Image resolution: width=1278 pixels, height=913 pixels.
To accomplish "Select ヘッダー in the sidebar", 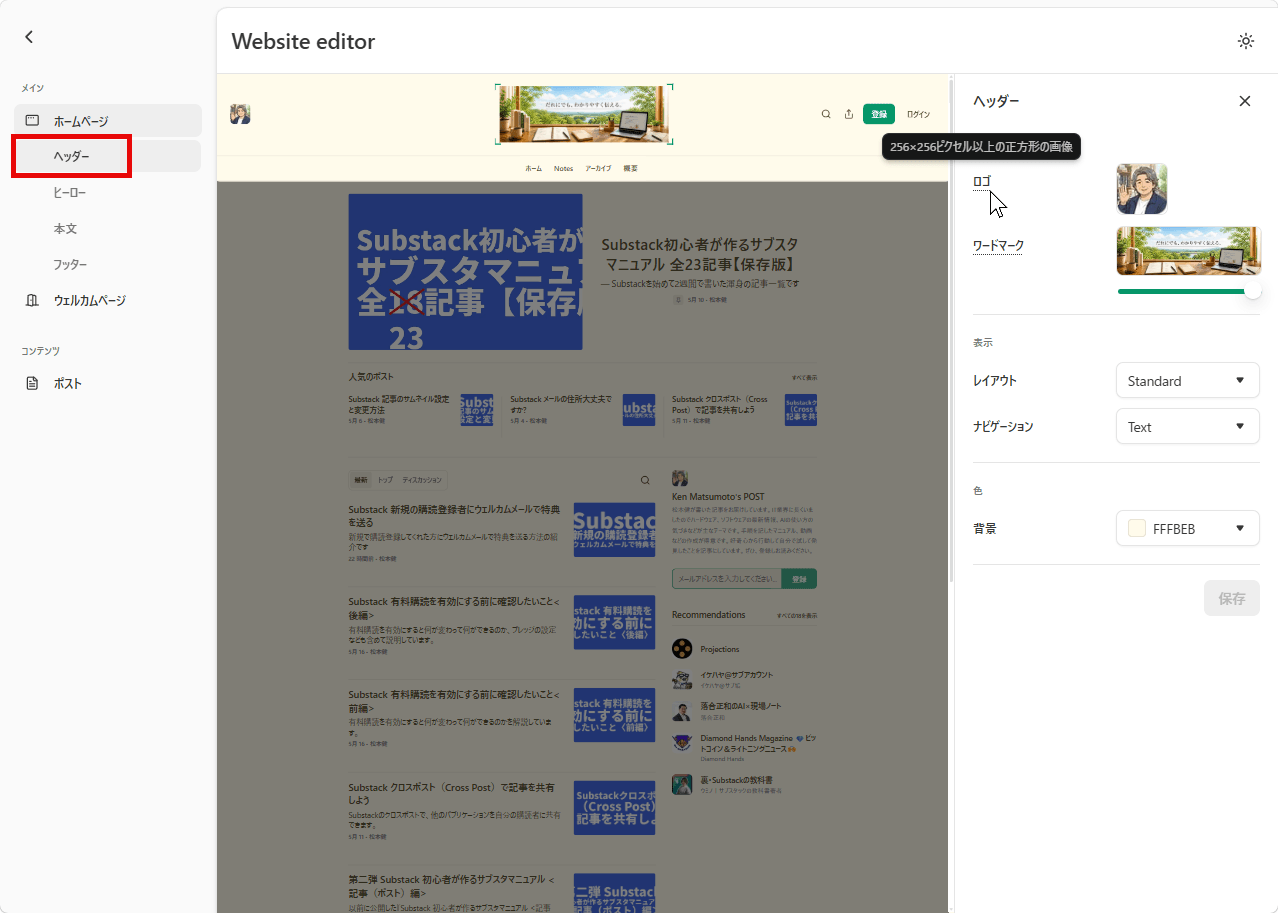I will pos(108,156).
